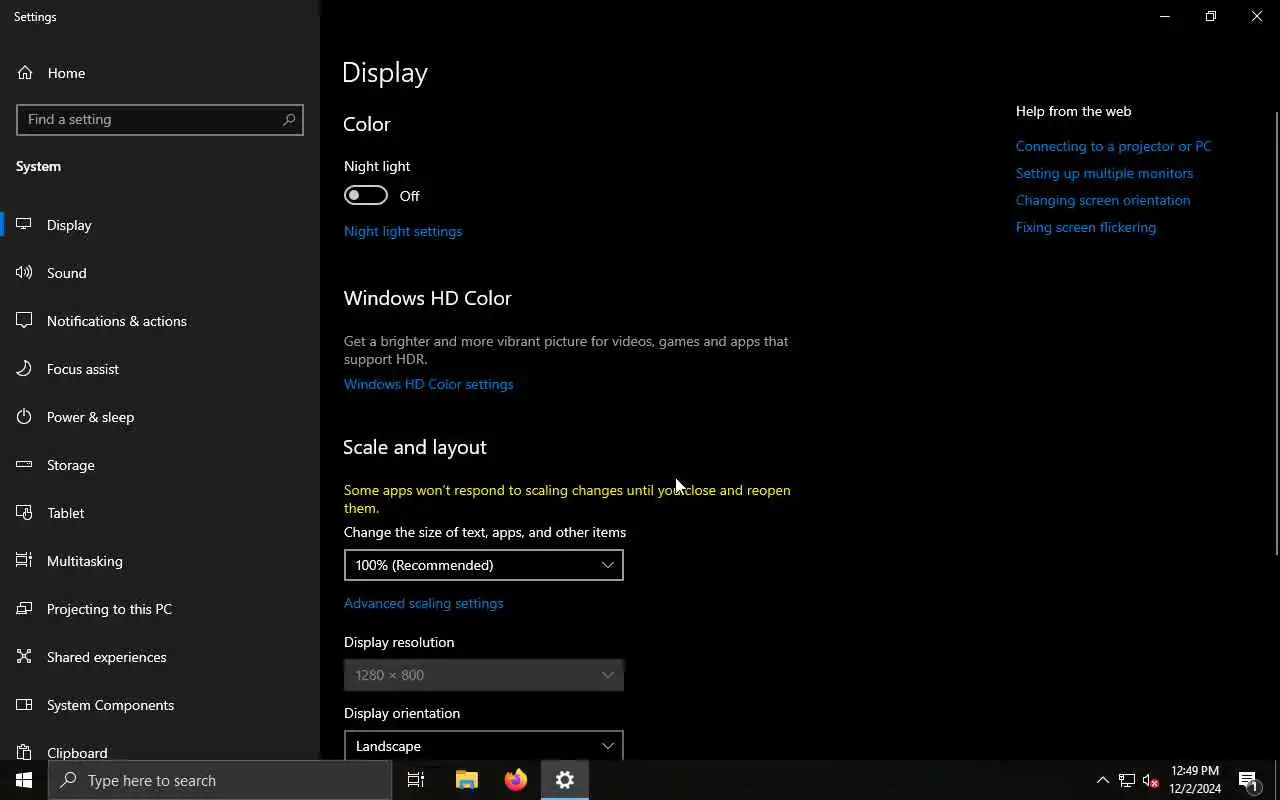
Task: Click the Storage drive icon
Action: pyautogui.click(x=24, y=465)
